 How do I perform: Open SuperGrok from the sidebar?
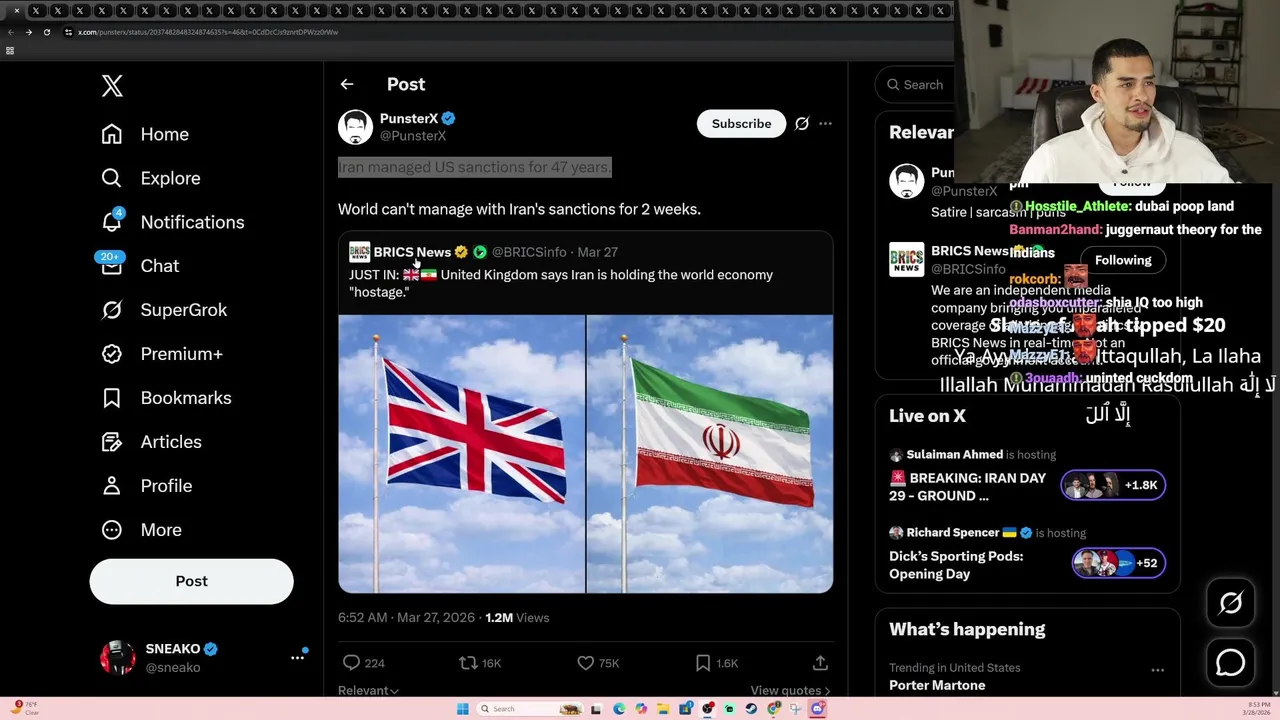click(164, 310)
